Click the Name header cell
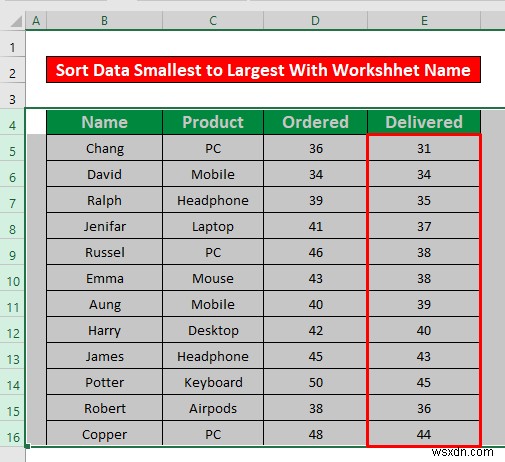This screenshot has height=462, width=505. click(x=105, y=122)
